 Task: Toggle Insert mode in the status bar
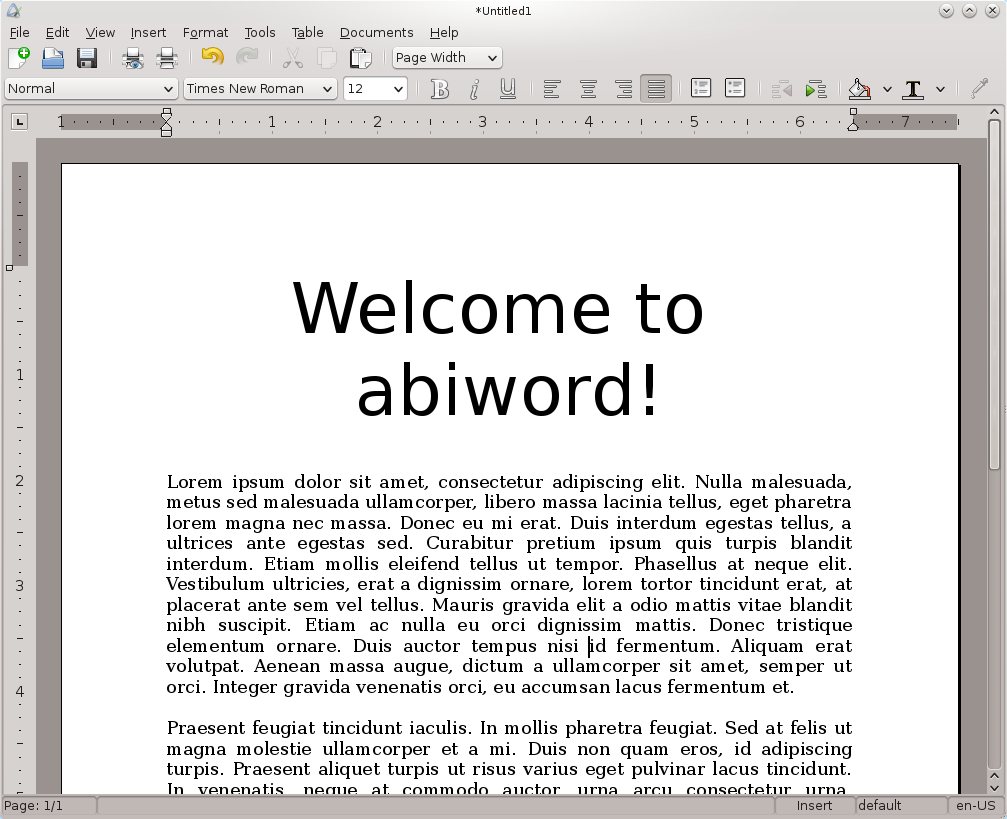coord(814,806)
